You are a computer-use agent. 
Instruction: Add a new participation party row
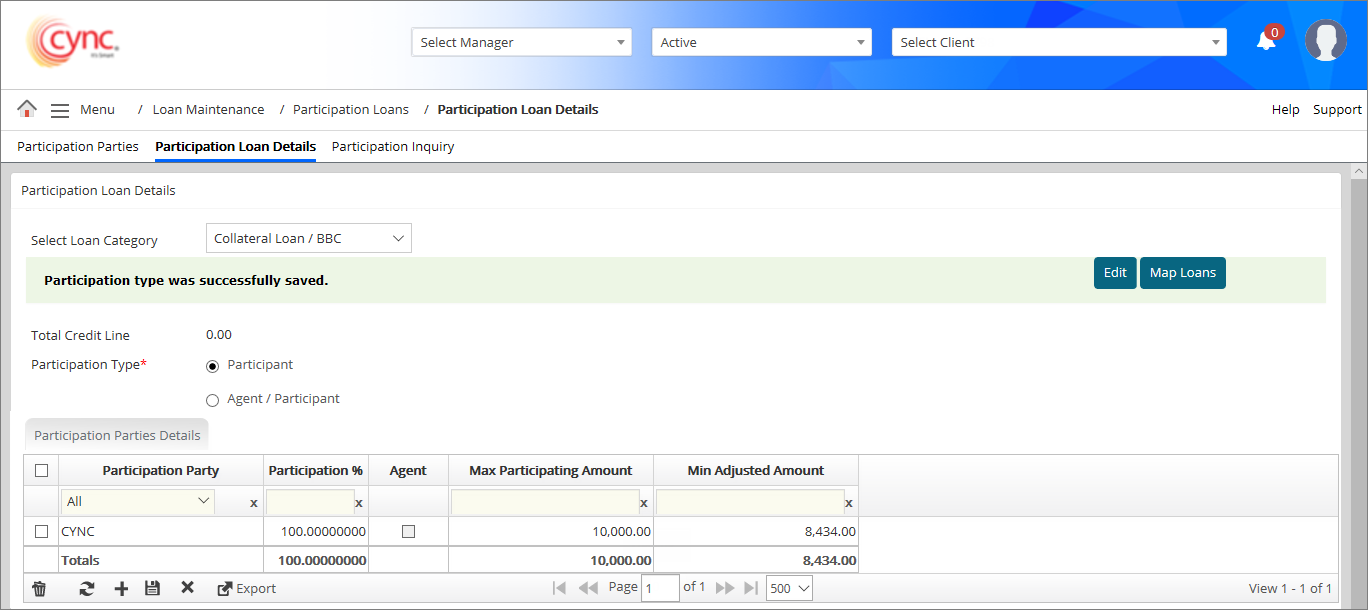121,589
